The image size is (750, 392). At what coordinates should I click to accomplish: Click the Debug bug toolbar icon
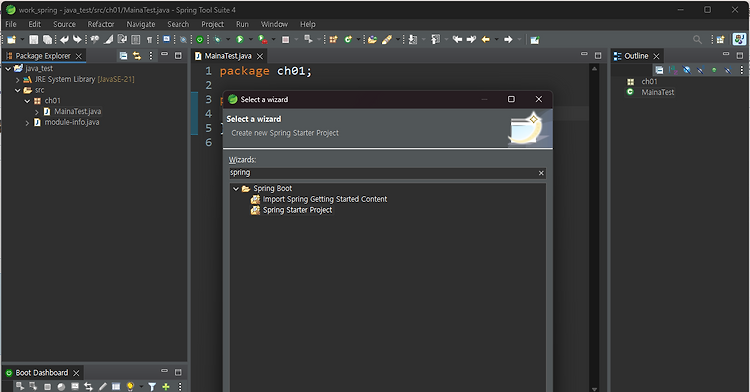coord(218,40)
